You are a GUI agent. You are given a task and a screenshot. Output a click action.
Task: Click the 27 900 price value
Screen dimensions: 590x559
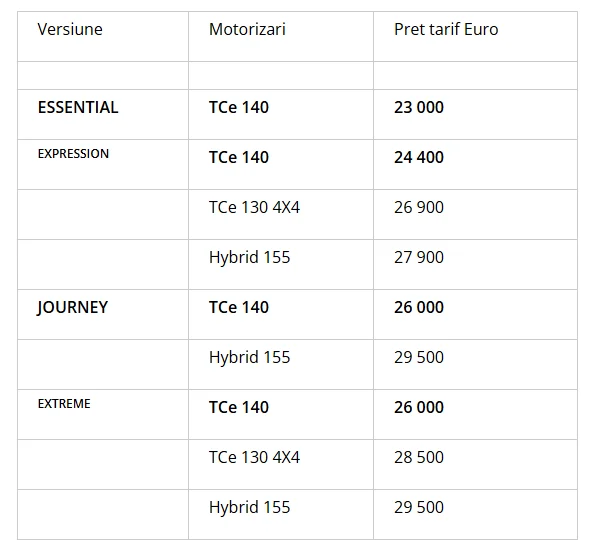pos(419,257)
